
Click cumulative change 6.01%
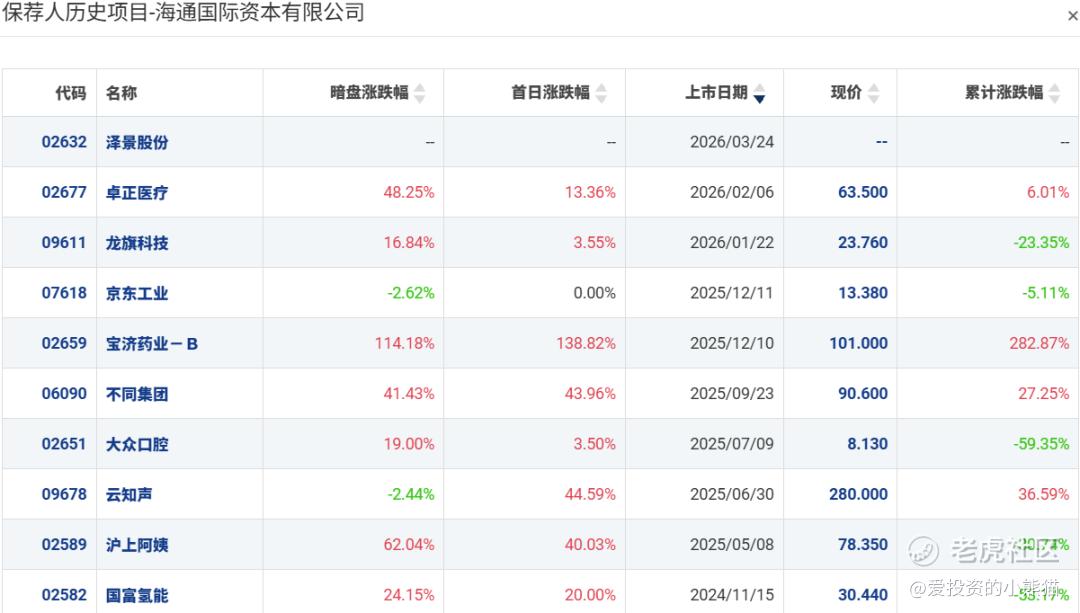pos(1048,192)
